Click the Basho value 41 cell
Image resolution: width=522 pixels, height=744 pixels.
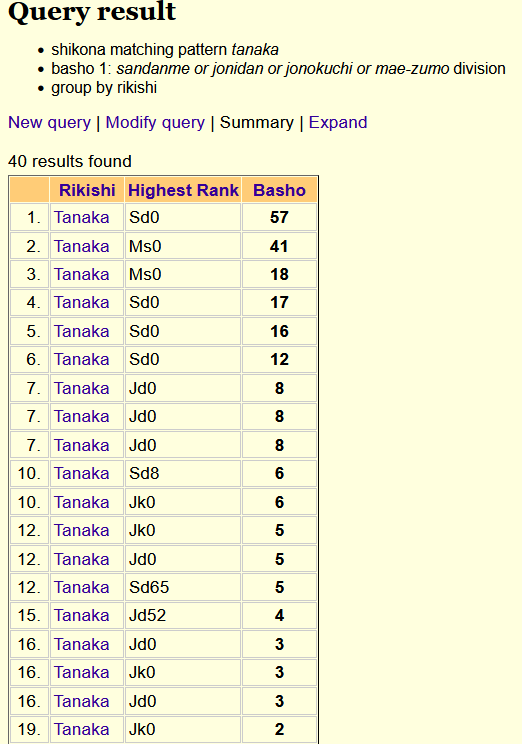click(279, 246)
